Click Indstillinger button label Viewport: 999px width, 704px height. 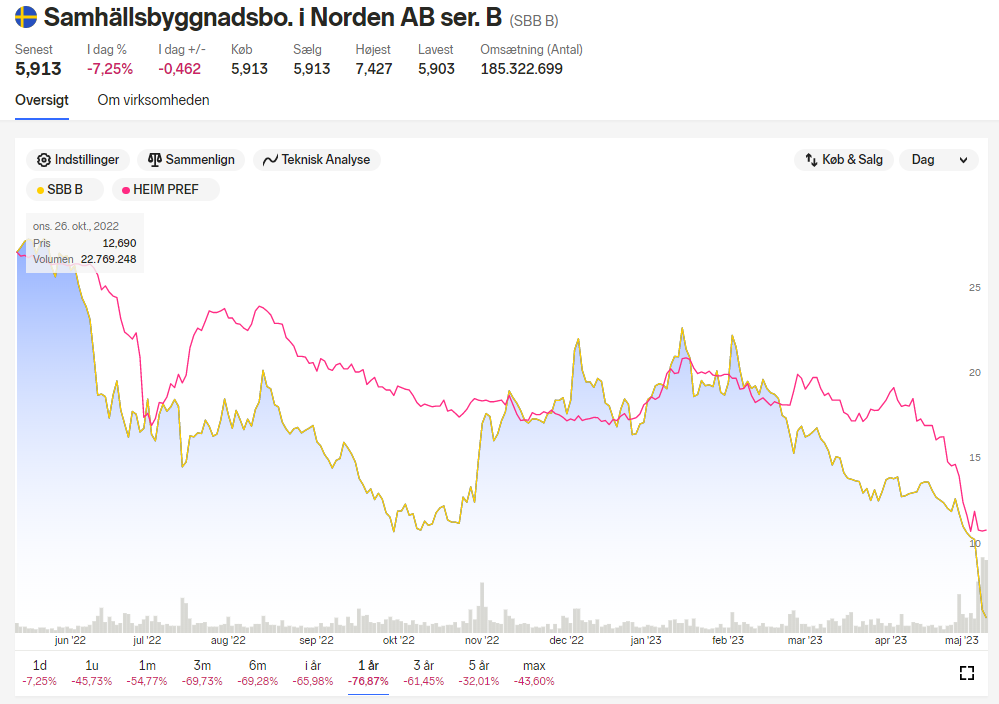coord(87,160)
